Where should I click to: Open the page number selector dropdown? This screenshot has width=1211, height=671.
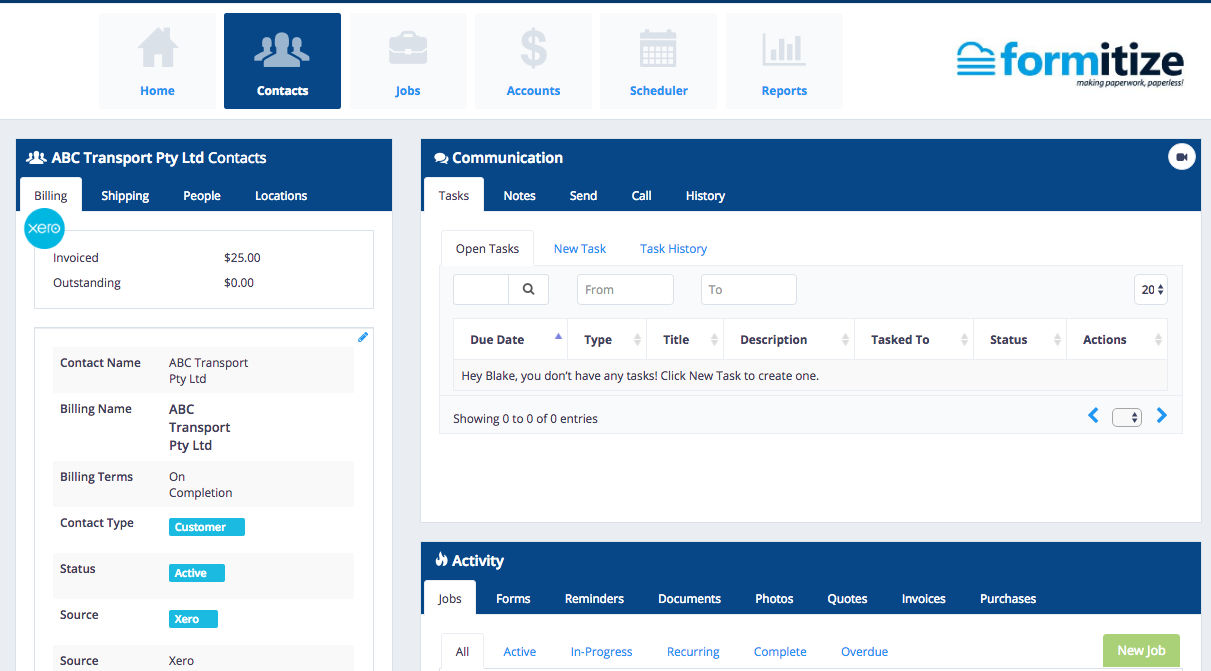pyautogui.click(x=1127, y=417)
